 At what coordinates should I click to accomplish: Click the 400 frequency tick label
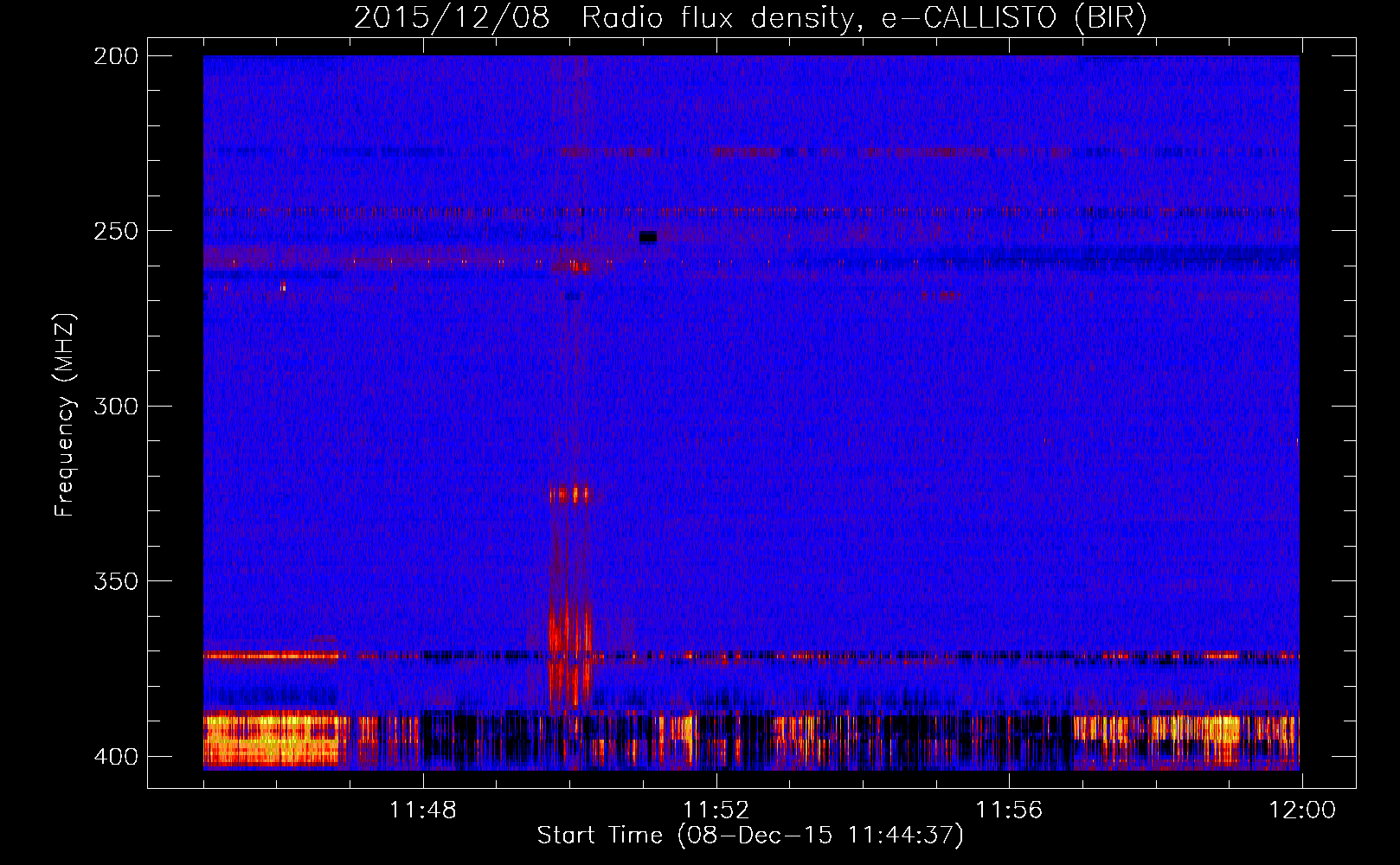coord(116,757)
